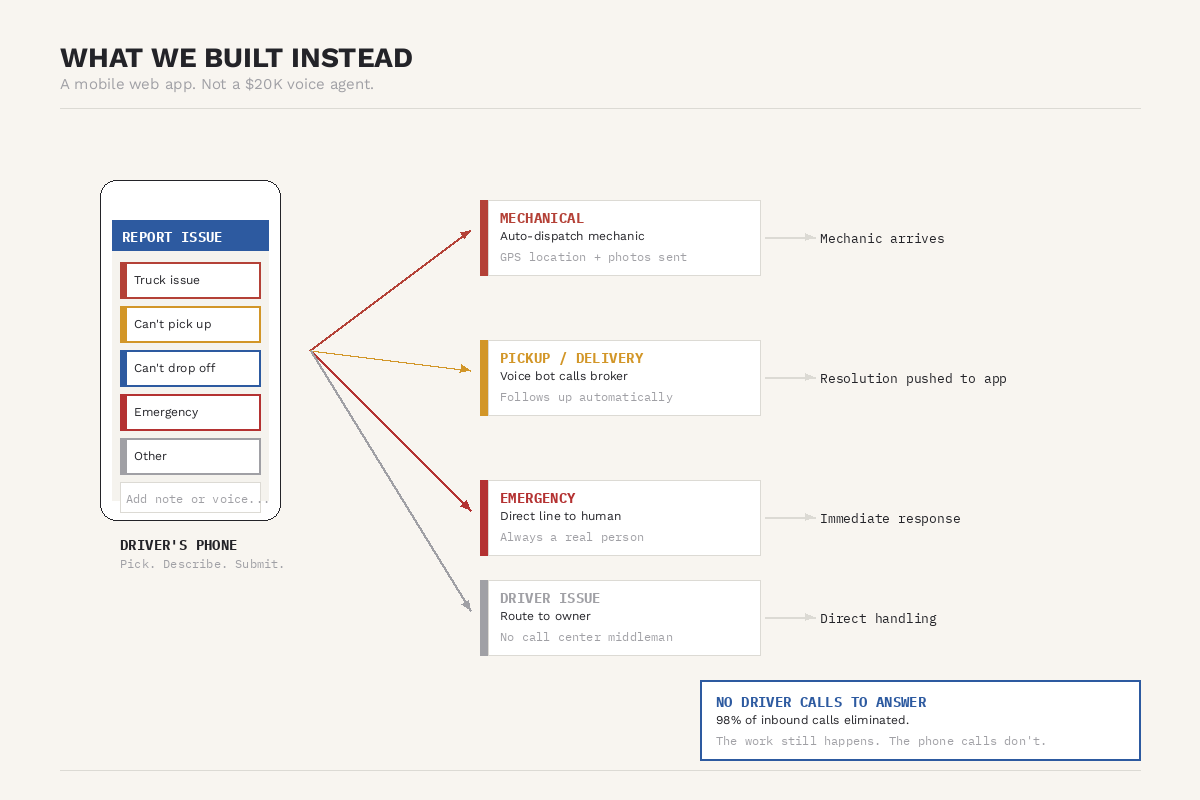
Task: Open the PICKUP / DELIVERY card
Action: 620,377
